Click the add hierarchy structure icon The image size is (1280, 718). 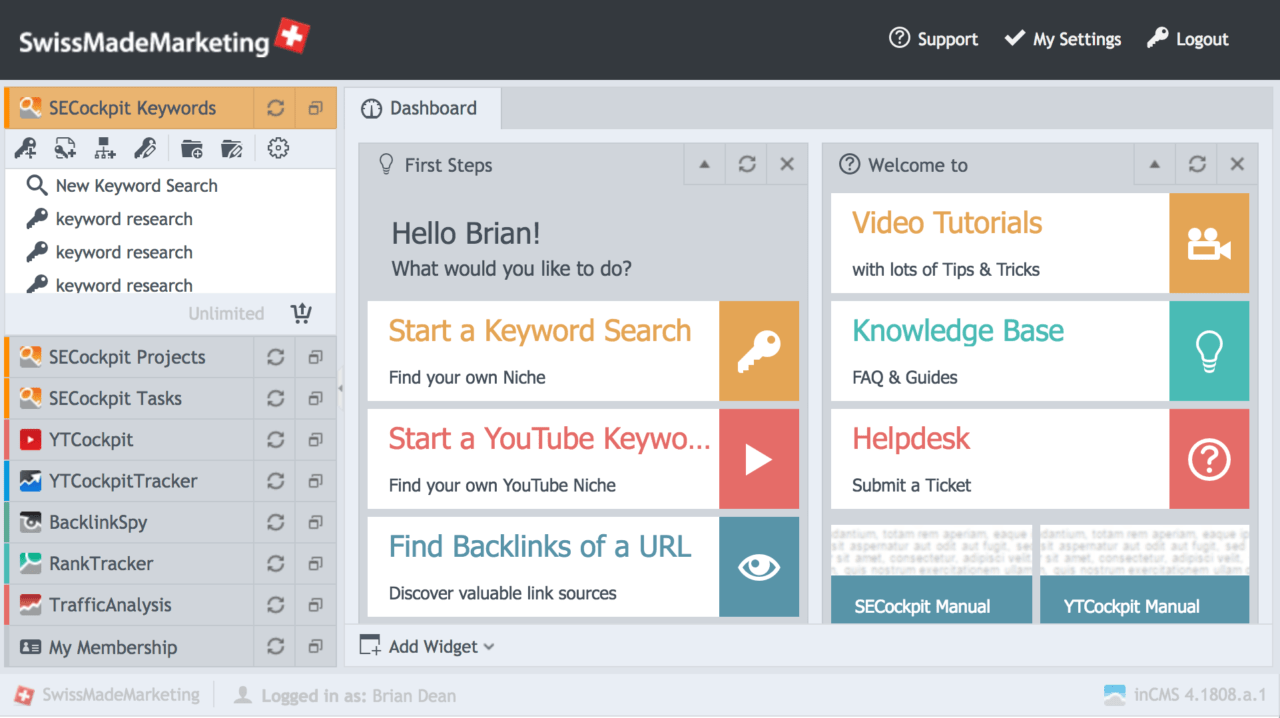click(105, 149)
